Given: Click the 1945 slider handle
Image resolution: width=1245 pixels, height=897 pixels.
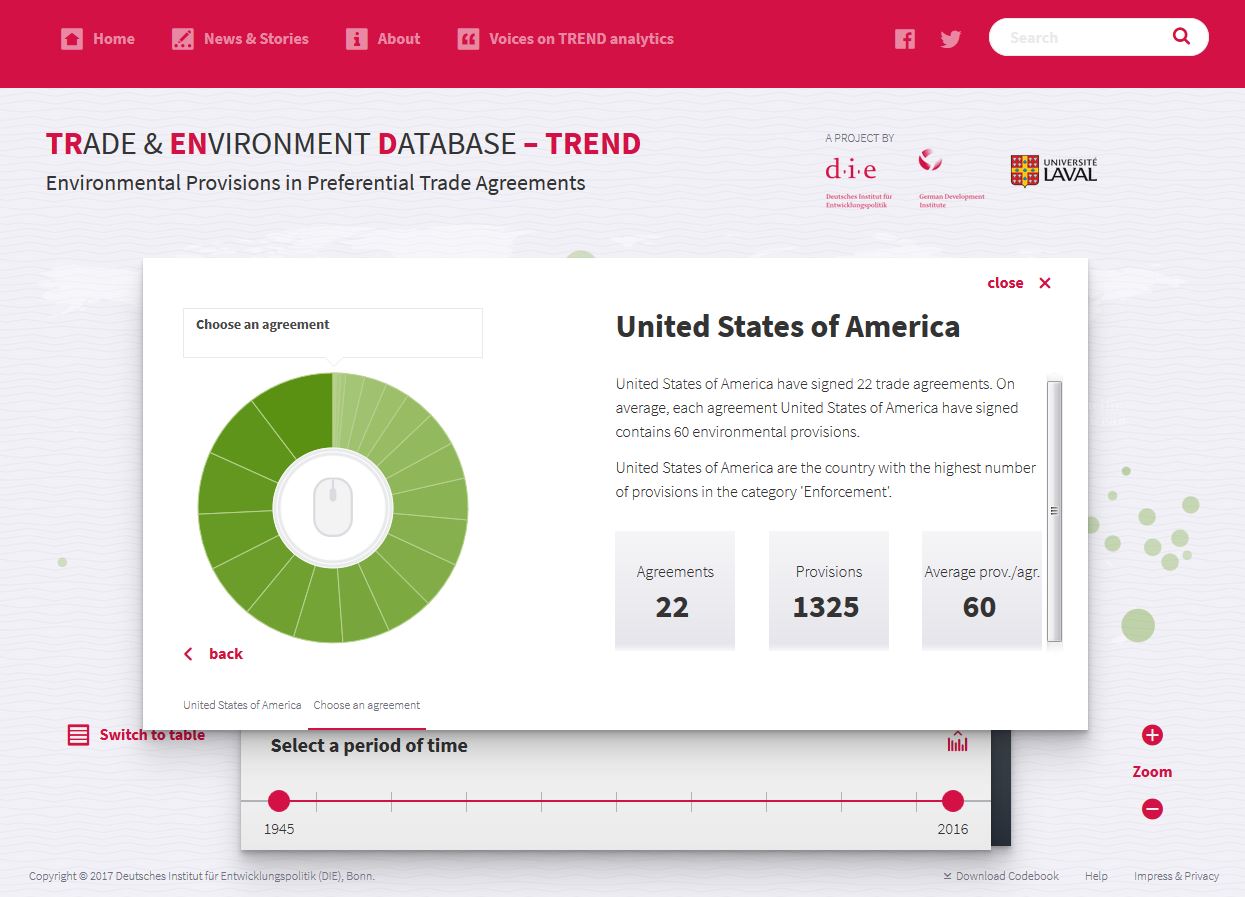Looking at the screenshot, I should [x=278, y=801].
